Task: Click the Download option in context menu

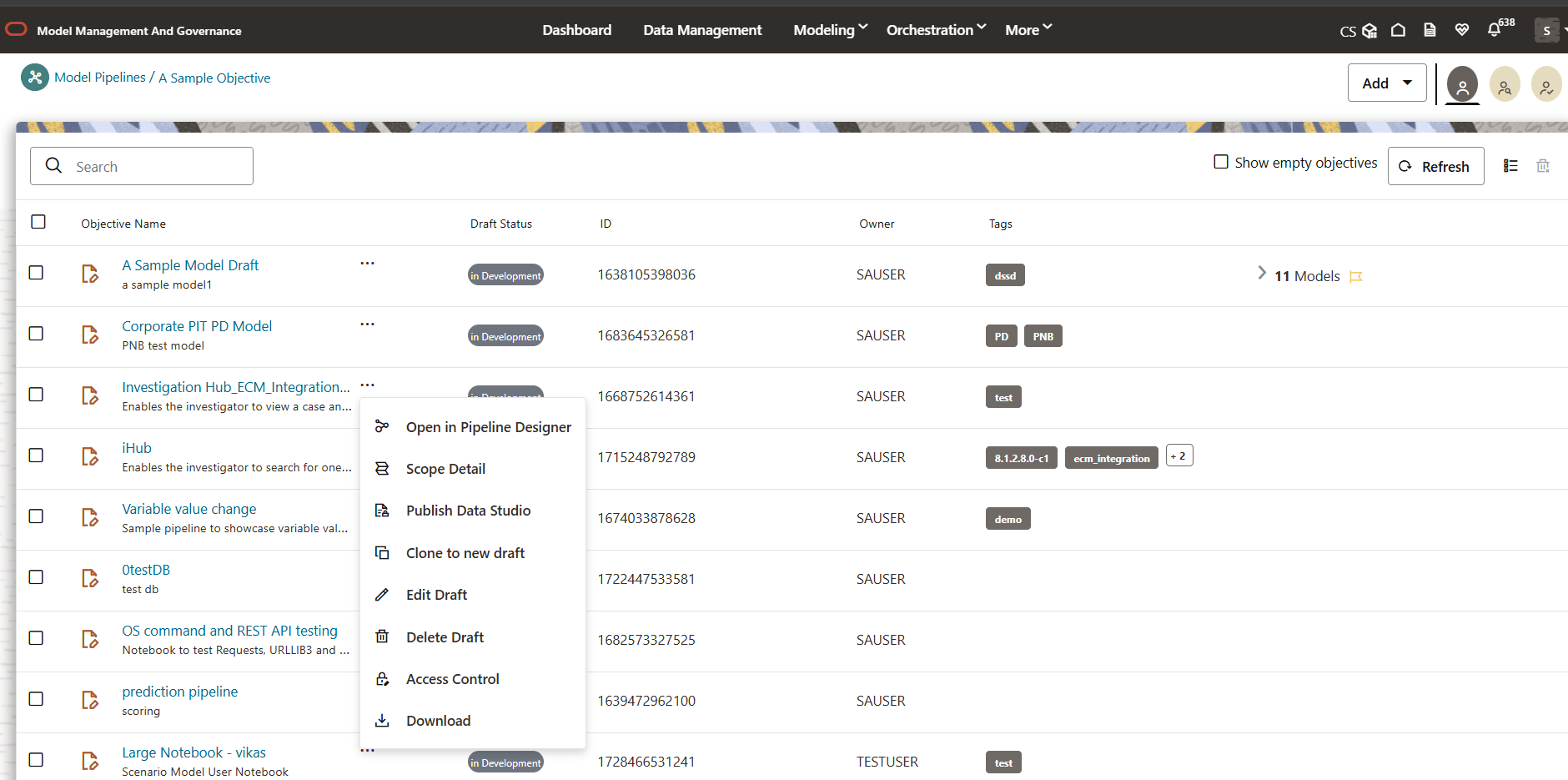Action: pos(438,720)
